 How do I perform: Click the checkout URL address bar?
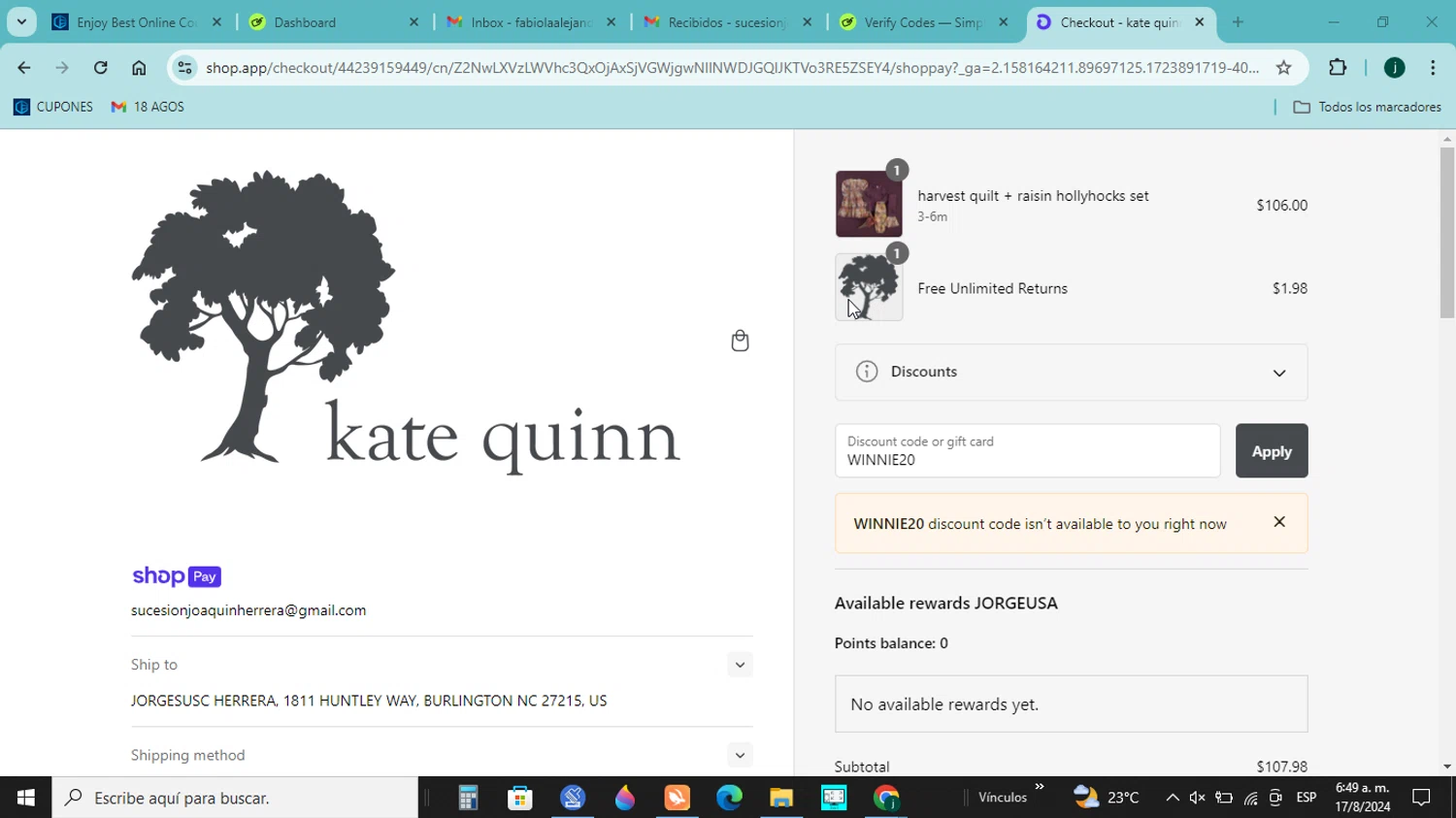(x=732, y=67)
